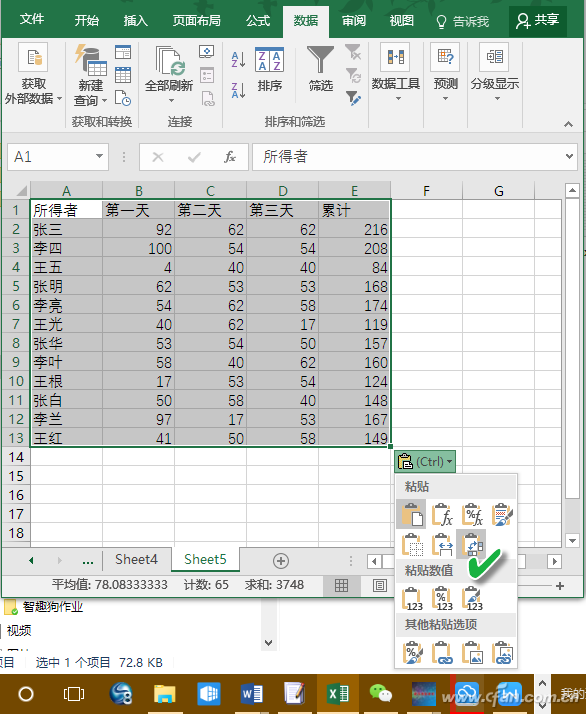Click the Advanced filter icon
The width and height of the screenshot is (586, 714).
353,98
